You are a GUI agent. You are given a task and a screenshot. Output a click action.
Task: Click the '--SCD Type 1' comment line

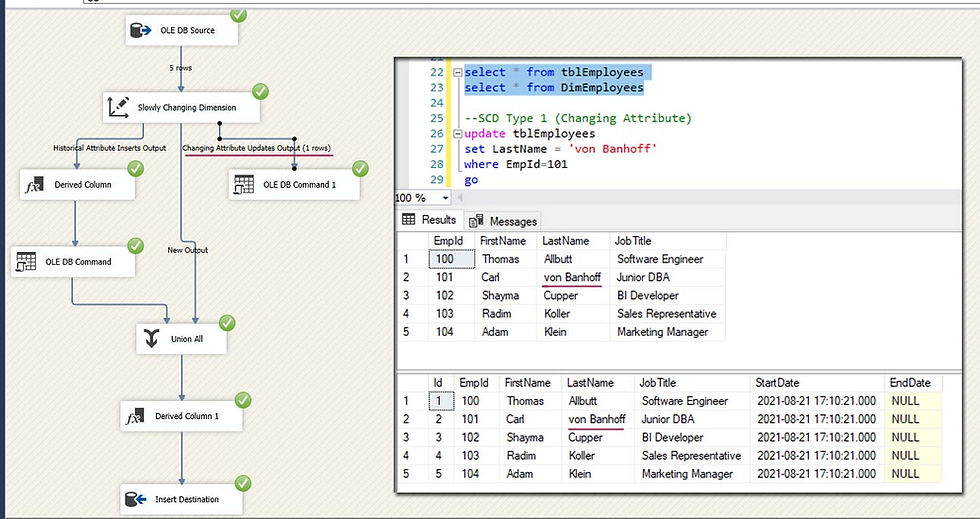(578, 118)
